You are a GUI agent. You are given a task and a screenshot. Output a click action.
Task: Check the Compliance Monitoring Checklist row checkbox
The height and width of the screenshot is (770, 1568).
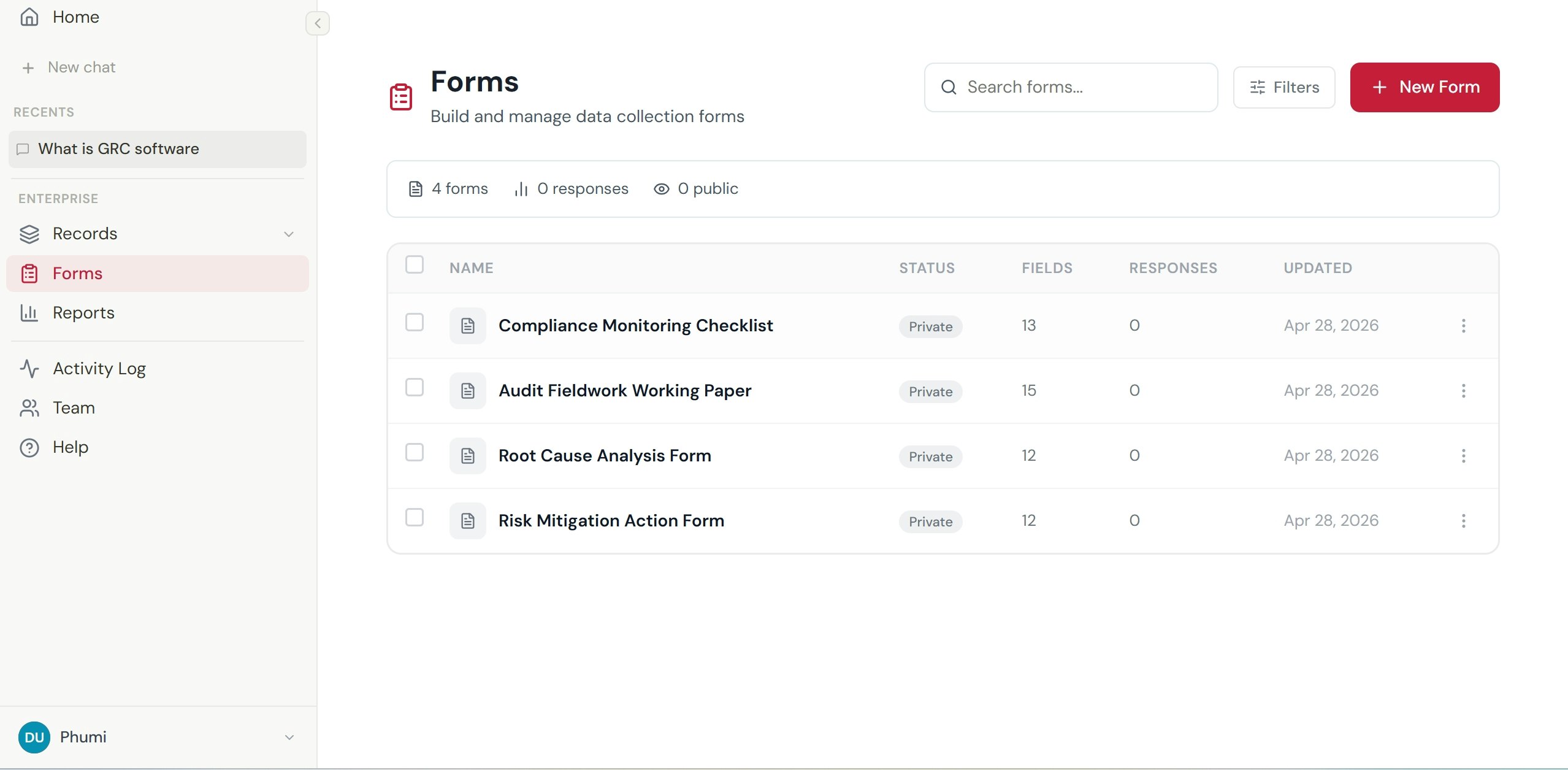click(x=415, y=323)
